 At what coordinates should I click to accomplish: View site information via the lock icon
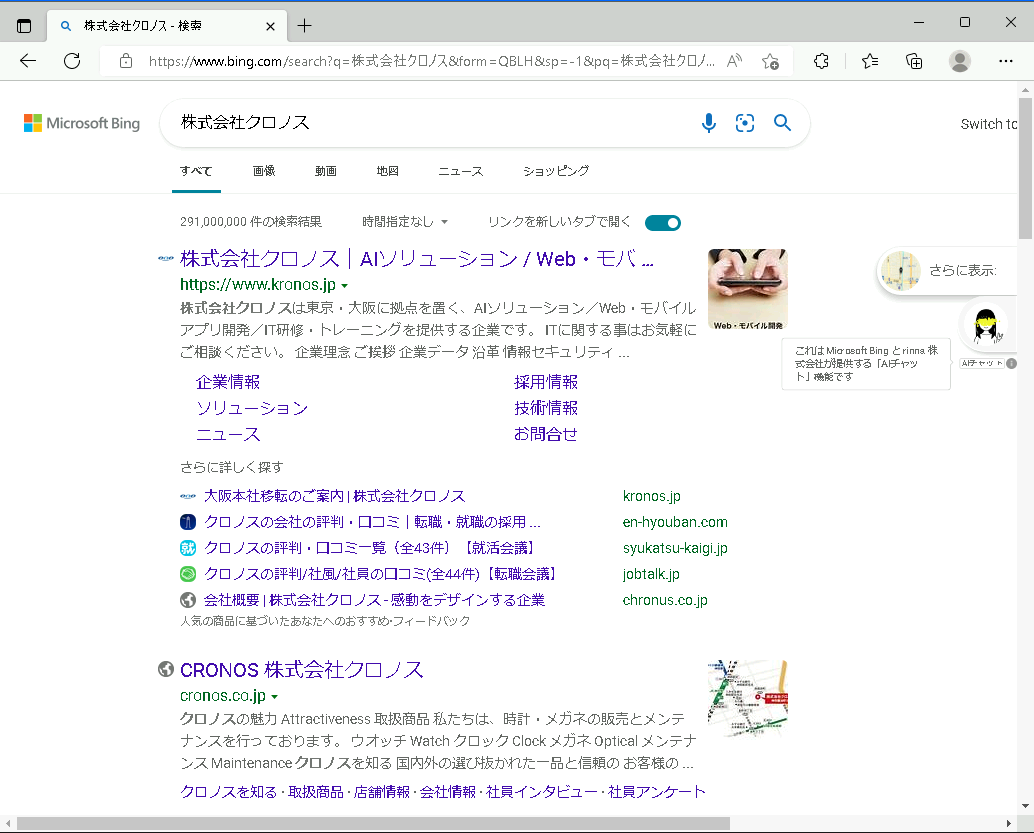(x=126, y=61)
